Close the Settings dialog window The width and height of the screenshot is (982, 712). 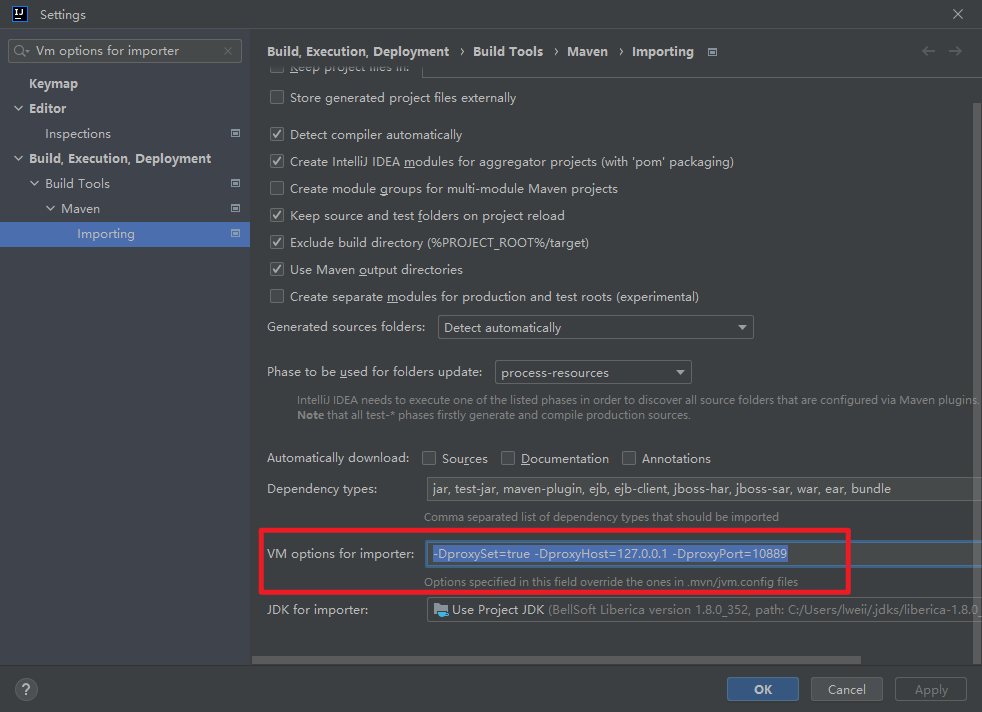958,14
